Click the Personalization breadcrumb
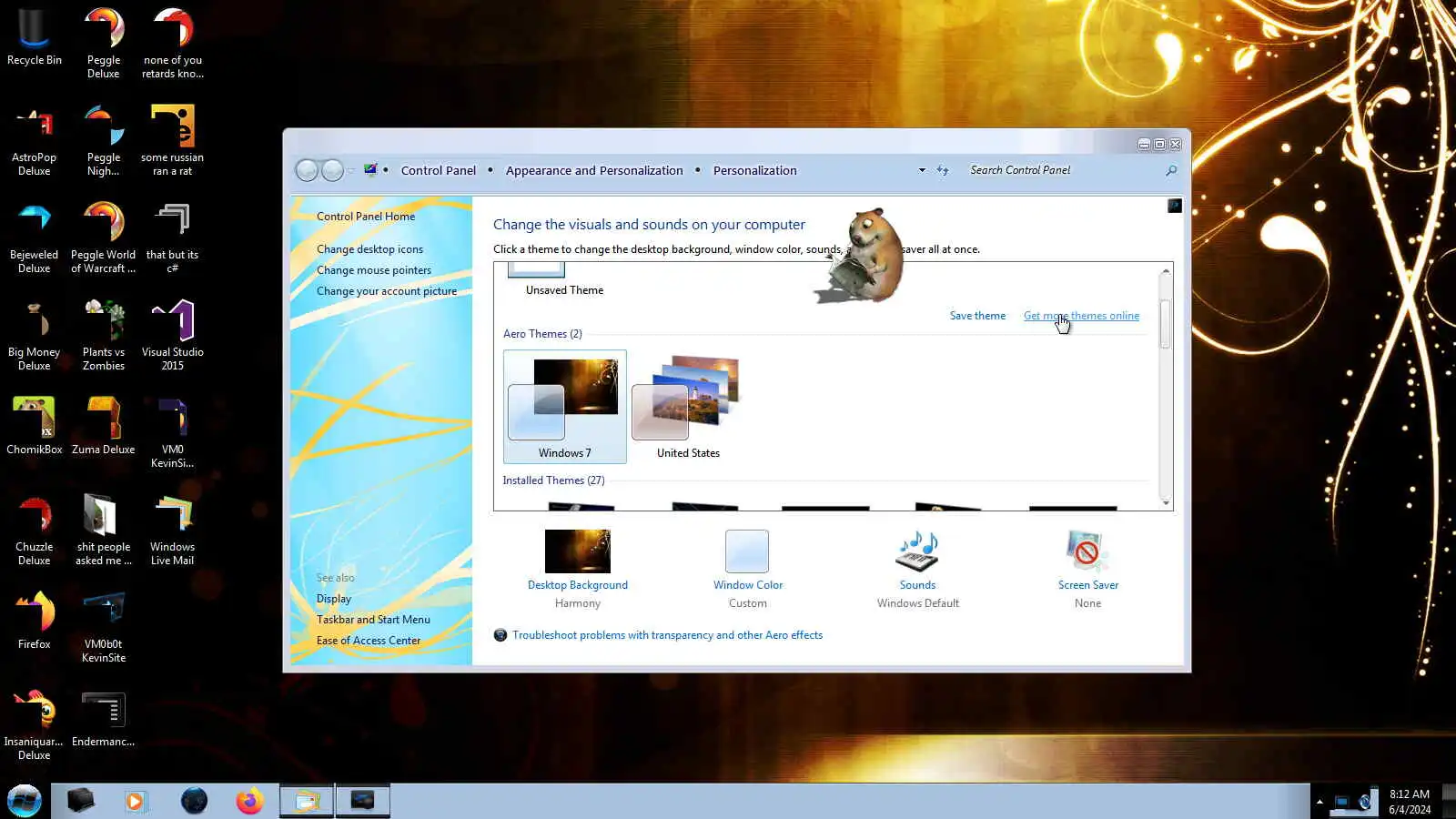 click(755, 170)
